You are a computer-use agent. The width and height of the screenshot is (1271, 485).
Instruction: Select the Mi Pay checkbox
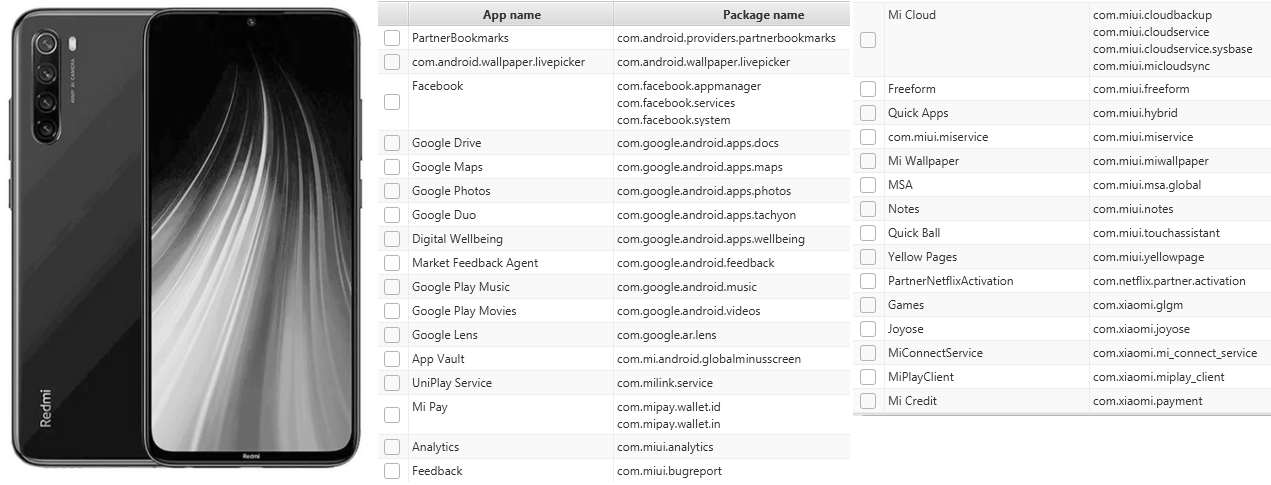(392, 415)
